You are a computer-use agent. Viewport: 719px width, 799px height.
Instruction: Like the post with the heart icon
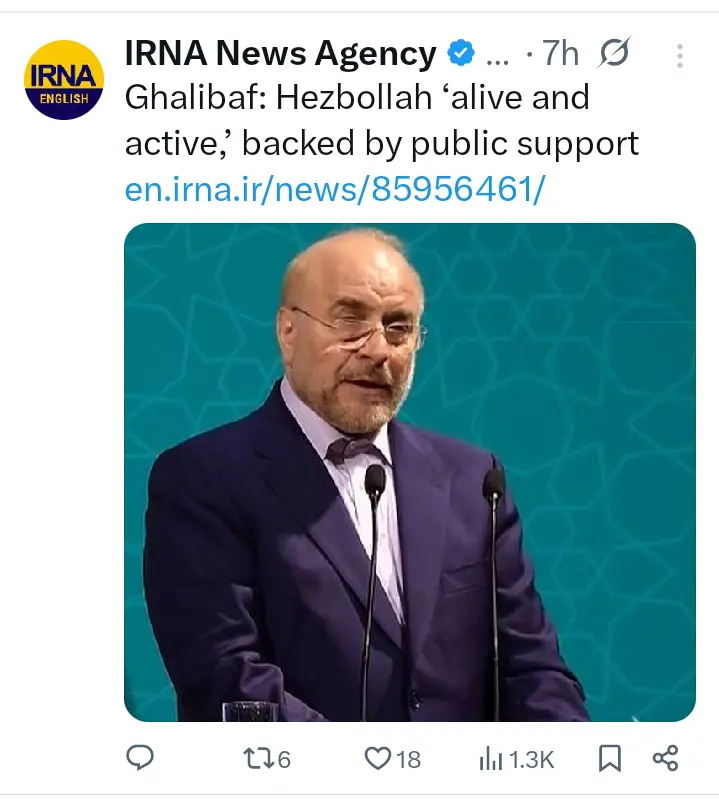[x=376, y=759]
